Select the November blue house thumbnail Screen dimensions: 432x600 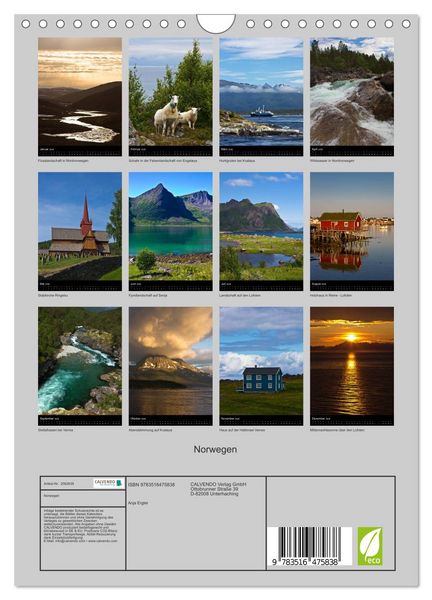[x=261, y=366]
